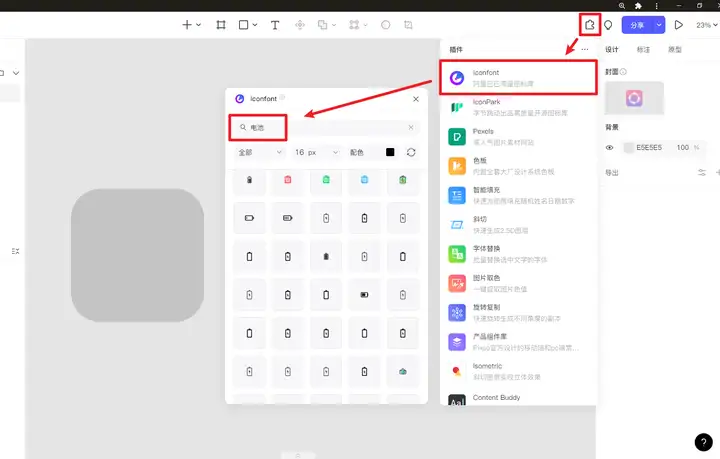The width and height of the screenshot is (720, 459).
Task: Click the red 图片取色 plugin icon
Action: tap(457, 283)
